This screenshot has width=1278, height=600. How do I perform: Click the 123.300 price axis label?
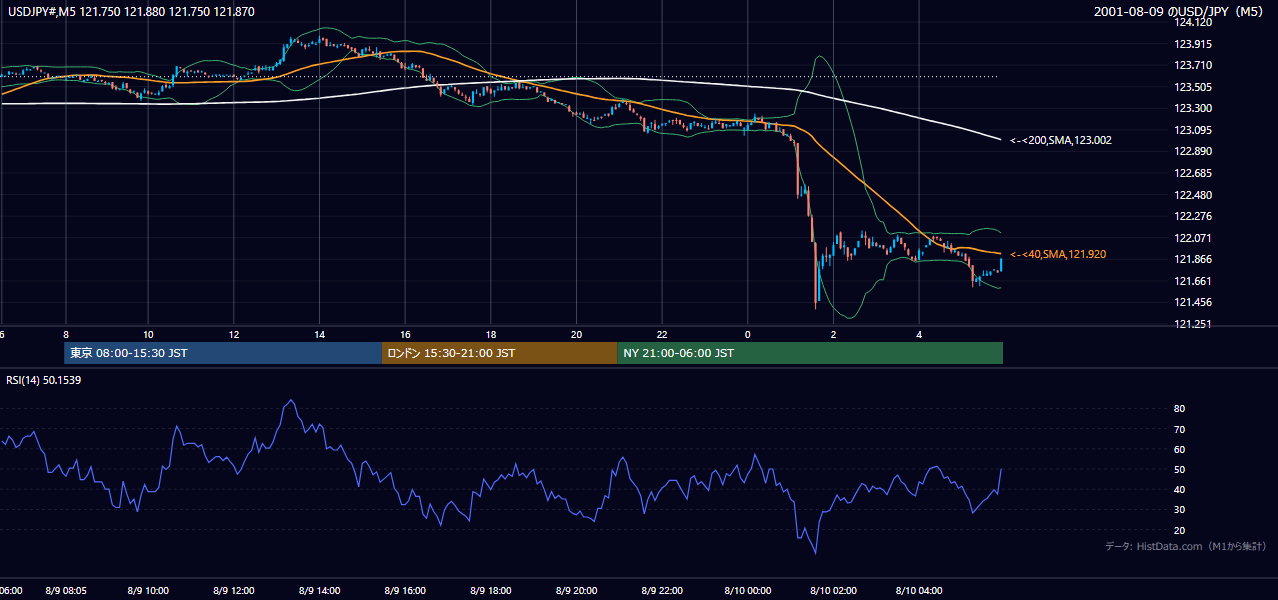click(1194, 108)
